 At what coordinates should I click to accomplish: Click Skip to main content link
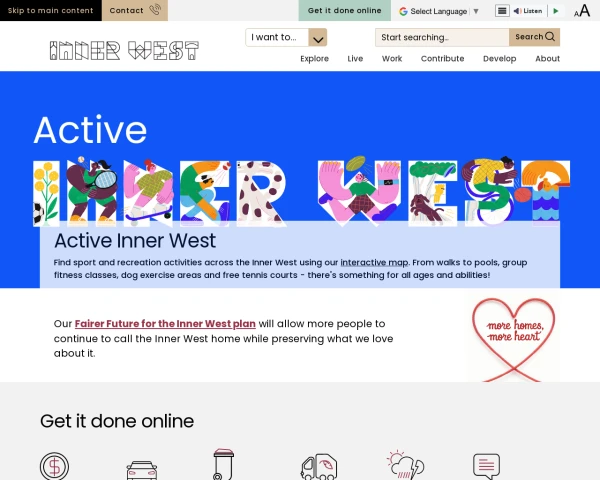[51, 10]
